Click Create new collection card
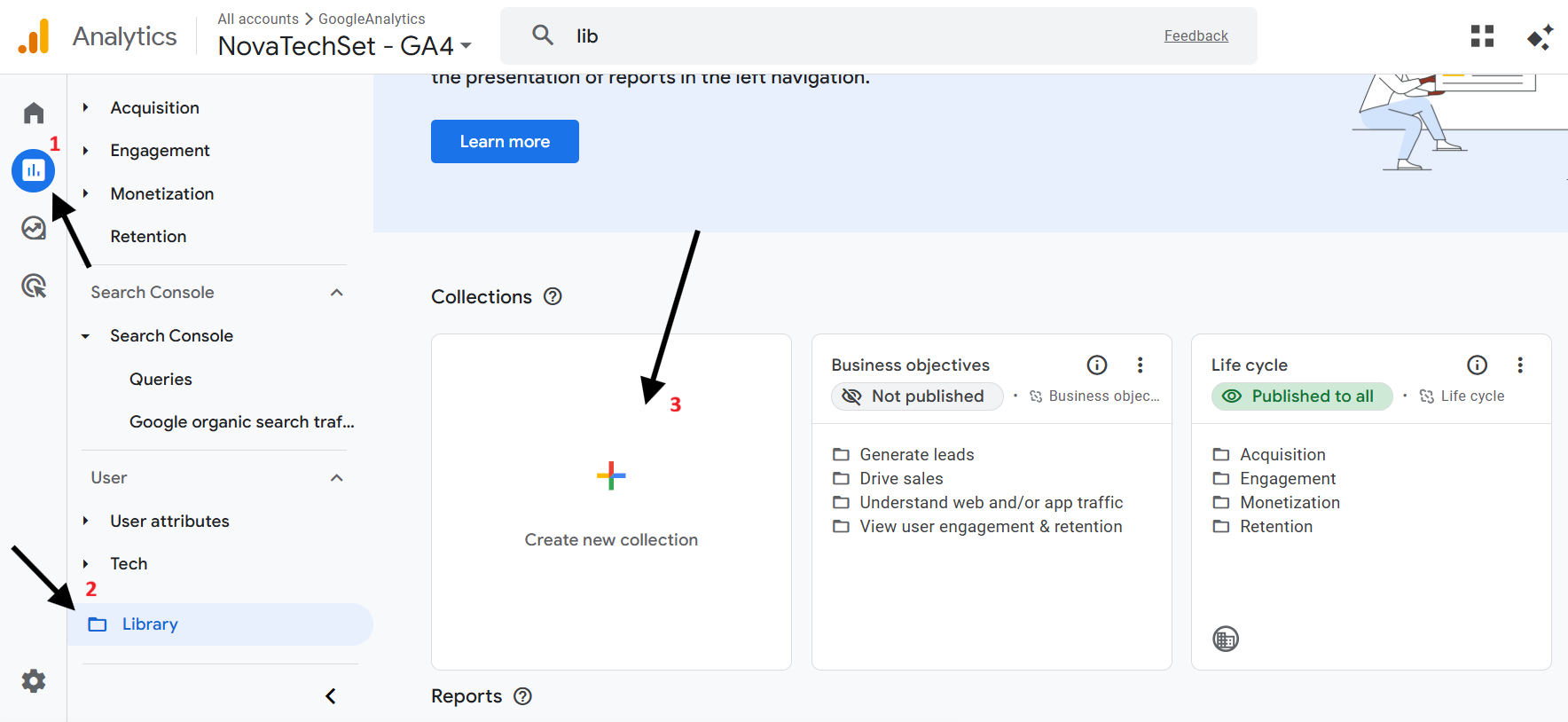This screenshot has height=722, width=1568. click(x=611, y=502)
